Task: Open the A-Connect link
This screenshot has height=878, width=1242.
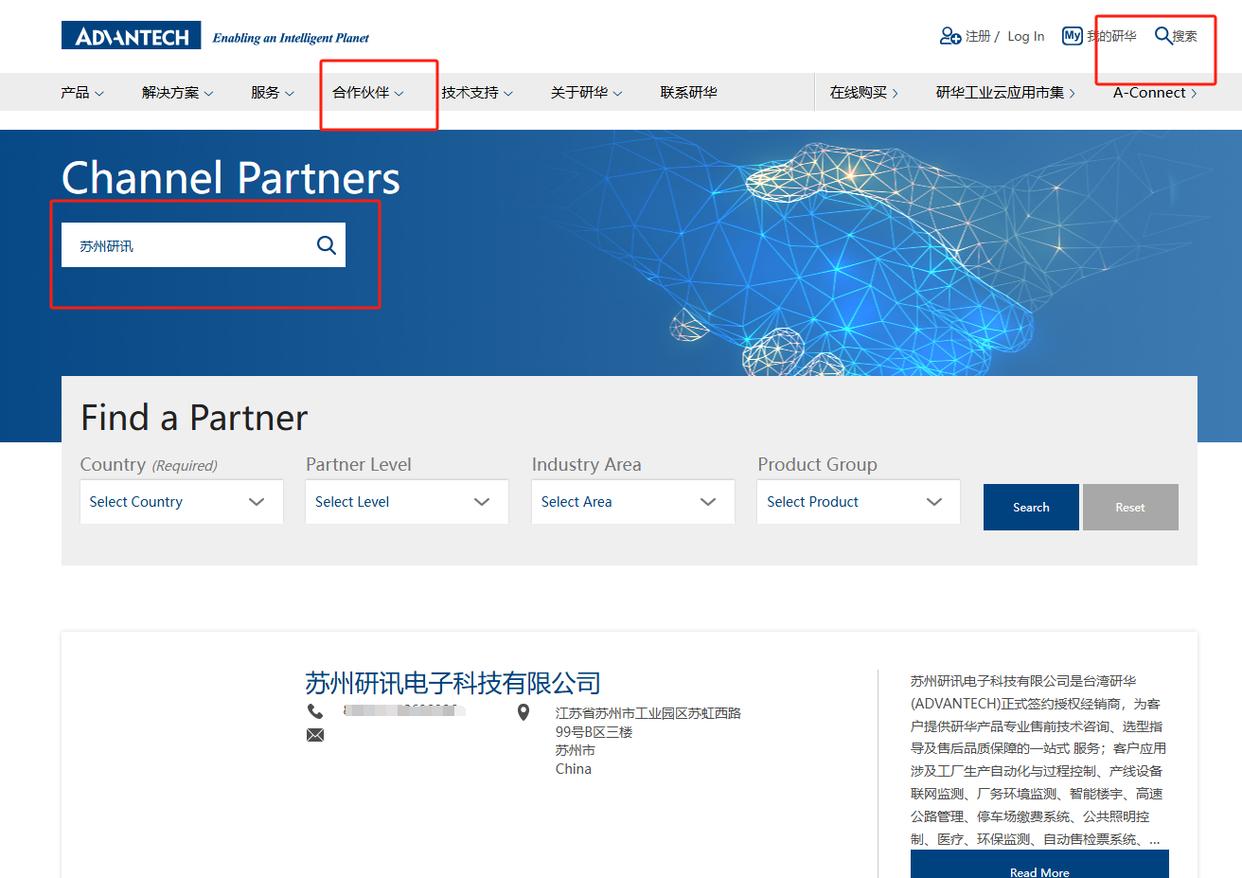Action: click(x=1155, y=92)
